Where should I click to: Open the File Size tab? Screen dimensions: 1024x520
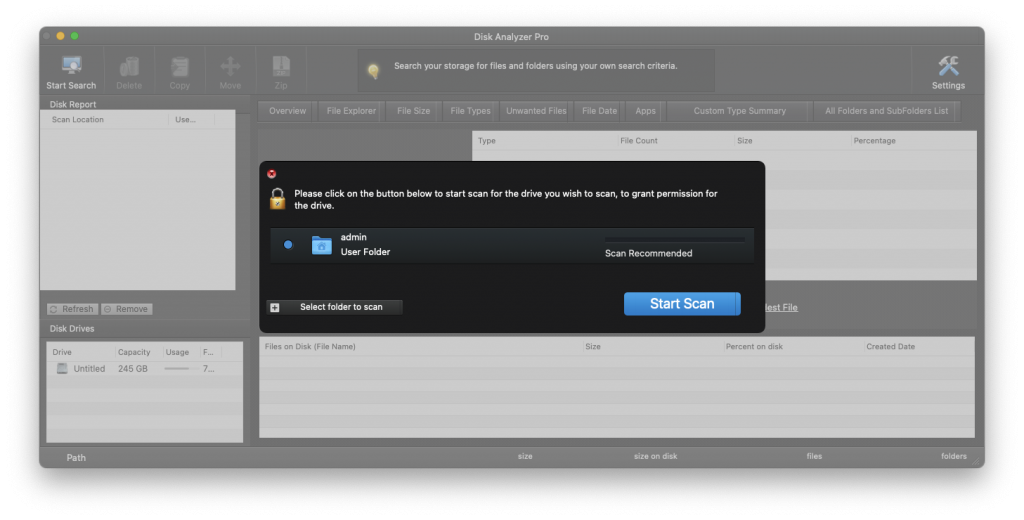click(x=413, y=111)
